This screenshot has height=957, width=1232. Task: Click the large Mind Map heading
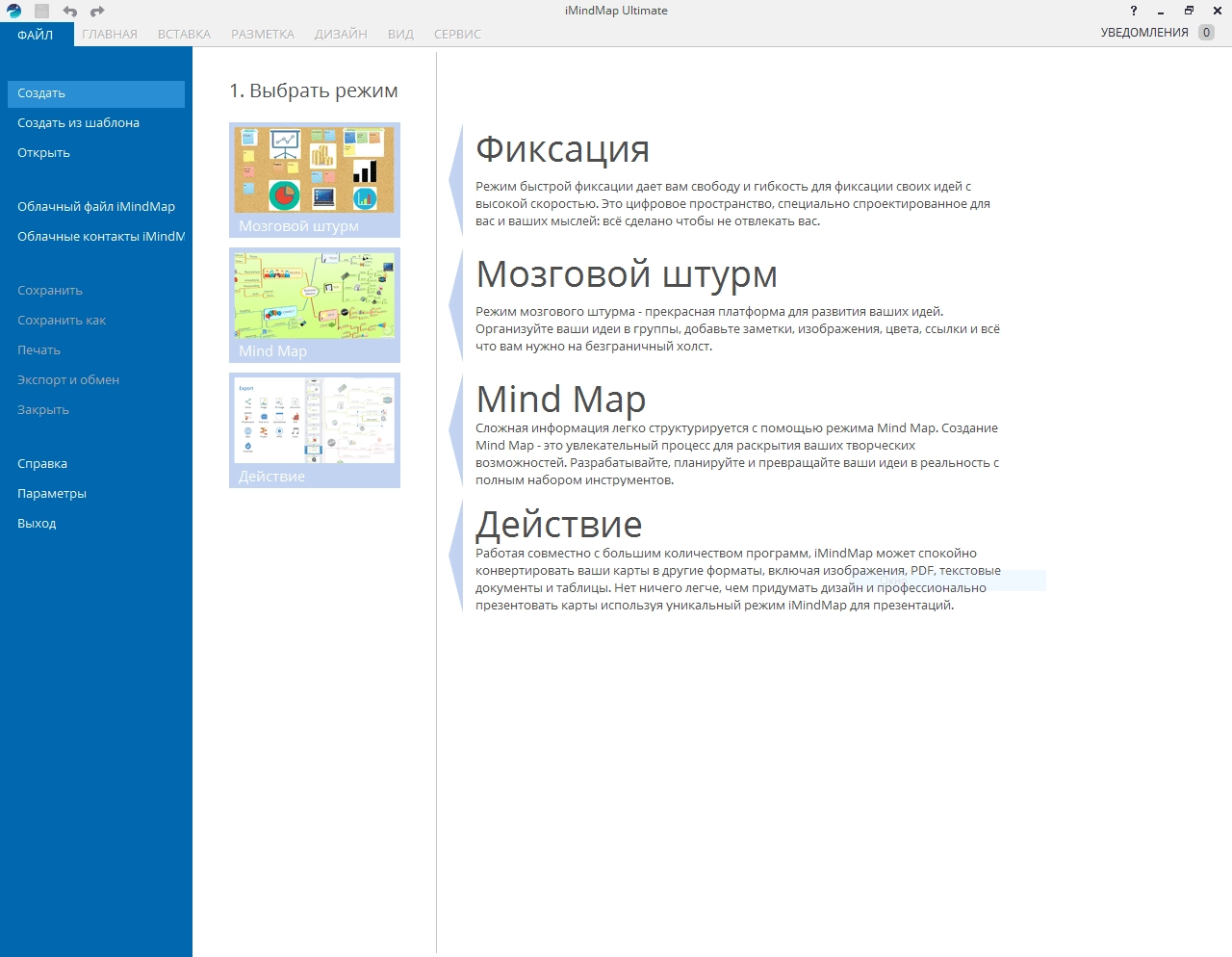pos(561,399)
